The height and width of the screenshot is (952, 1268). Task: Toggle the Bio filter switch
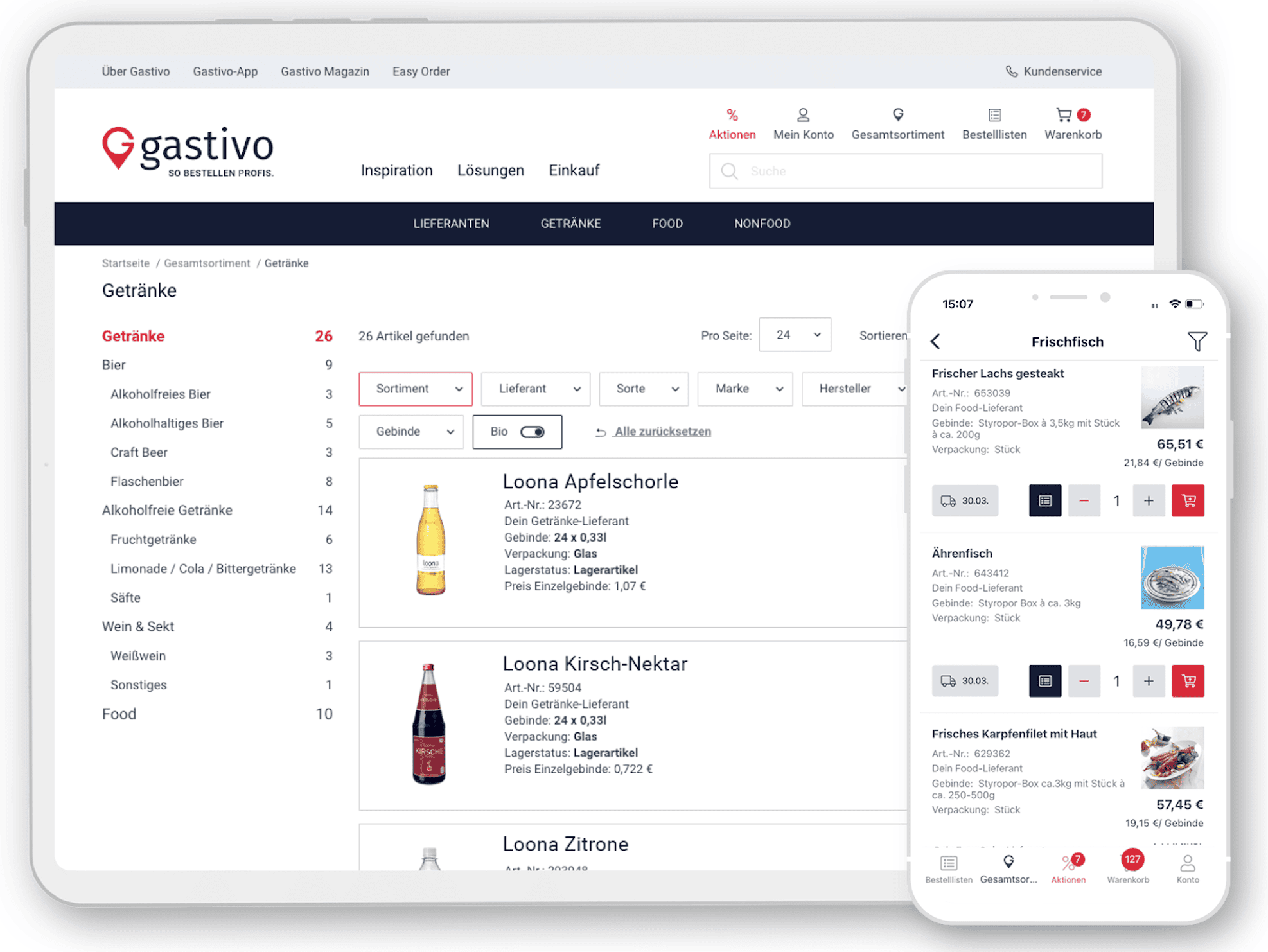(532, 432)
